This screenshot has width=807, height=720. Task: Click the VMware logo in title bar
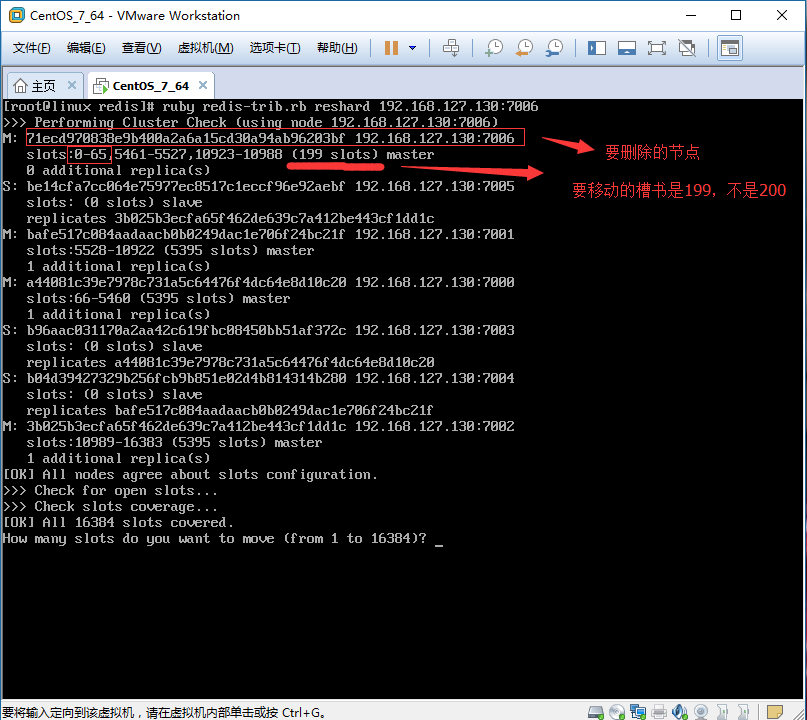click(x=17, y=15)
